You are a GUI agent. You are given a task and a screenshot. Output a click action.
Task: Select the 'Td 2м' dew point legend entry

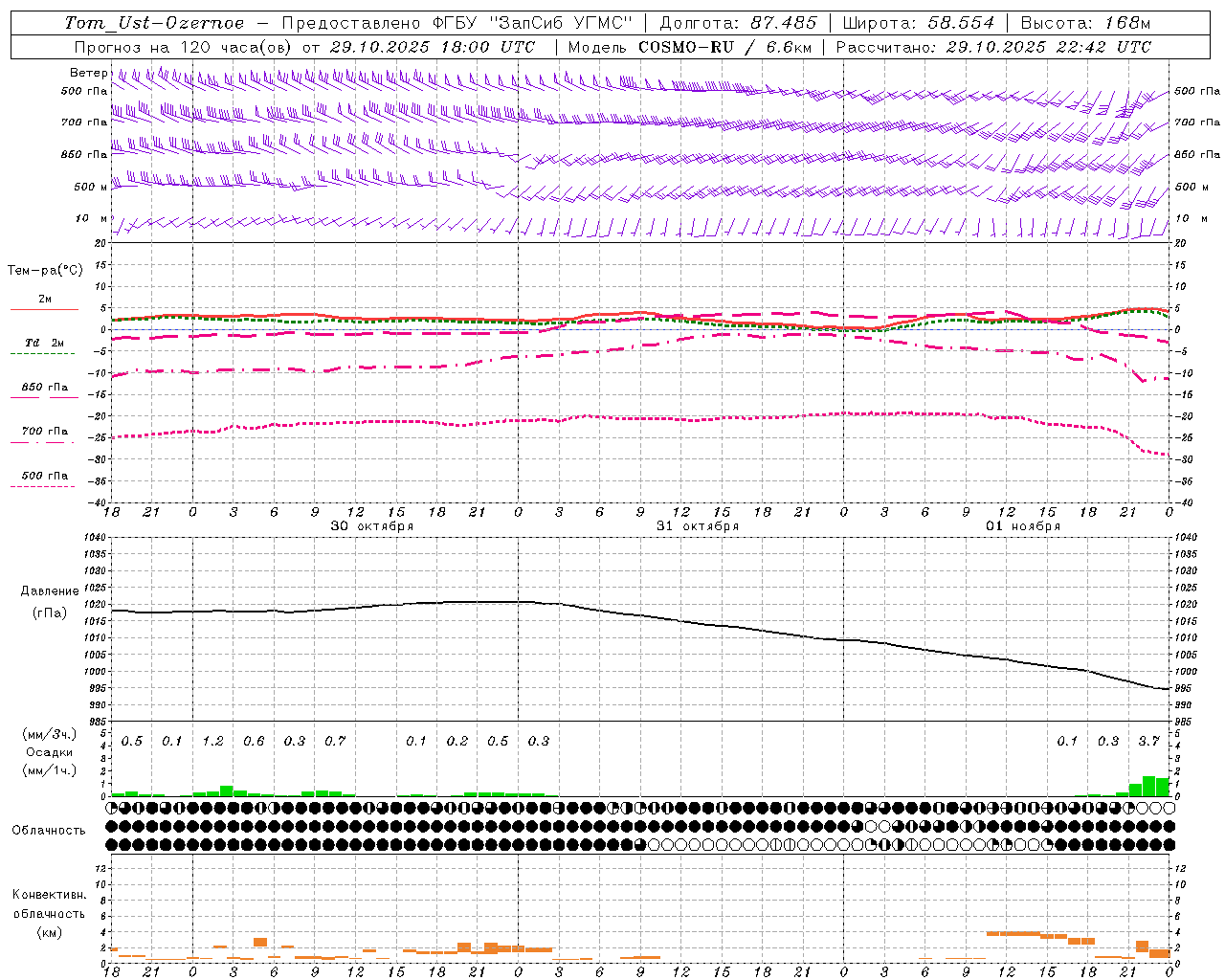44,343
